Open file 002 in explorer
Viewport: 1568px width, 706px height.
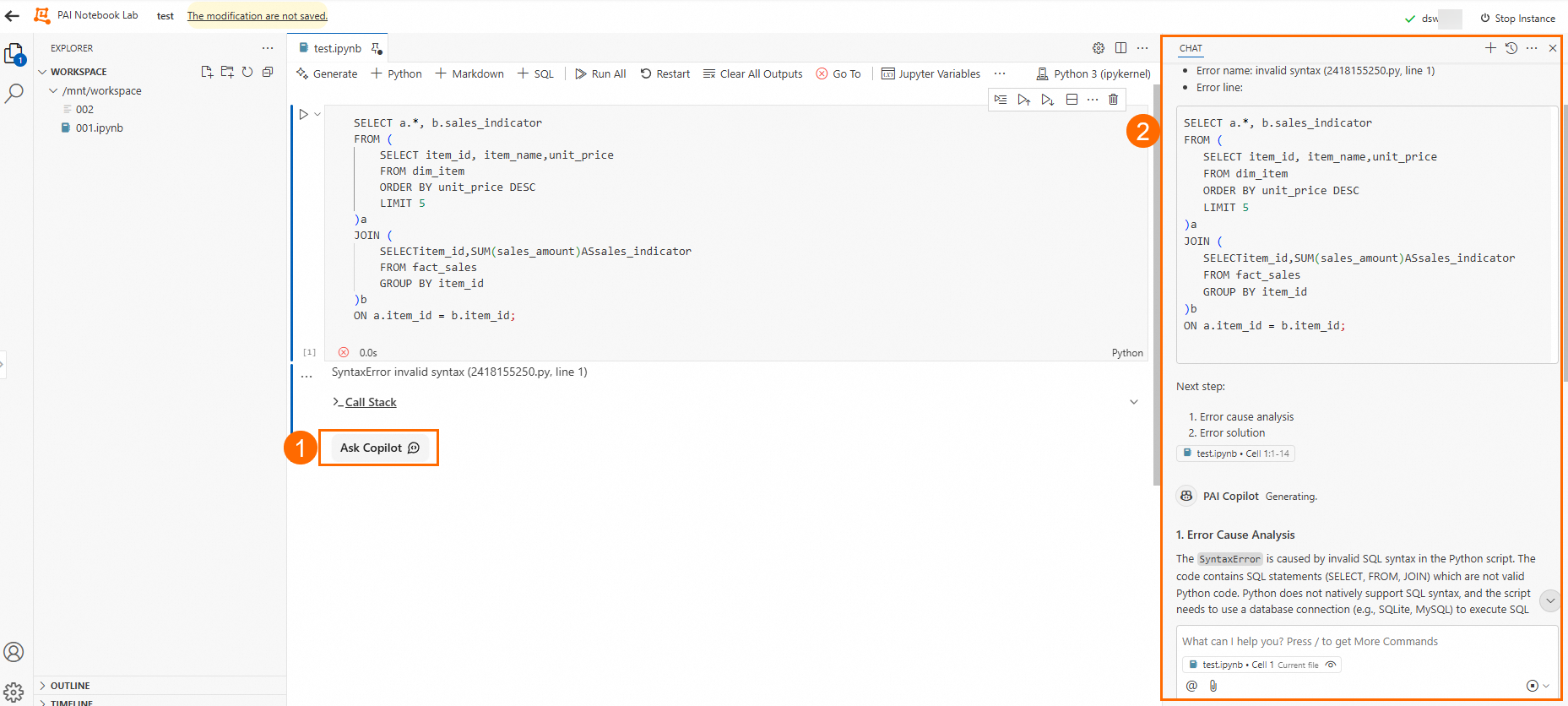pyautogui.click(x=84, y=109)
